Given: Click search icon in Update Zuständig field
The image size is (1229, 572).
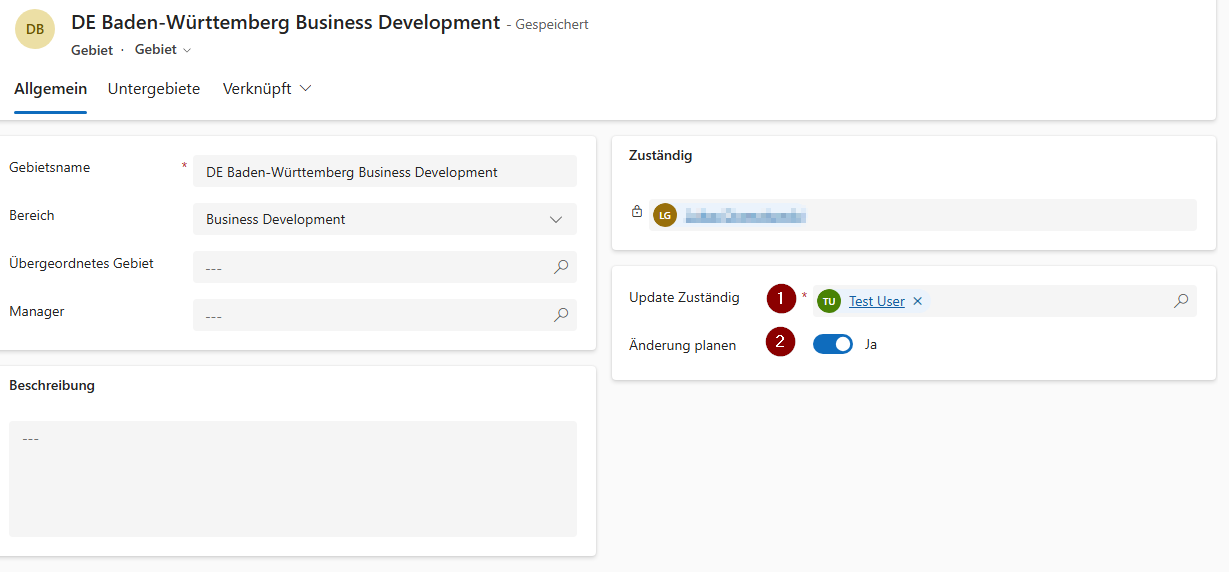Looking at the screenshot, I should [1181, 301].
